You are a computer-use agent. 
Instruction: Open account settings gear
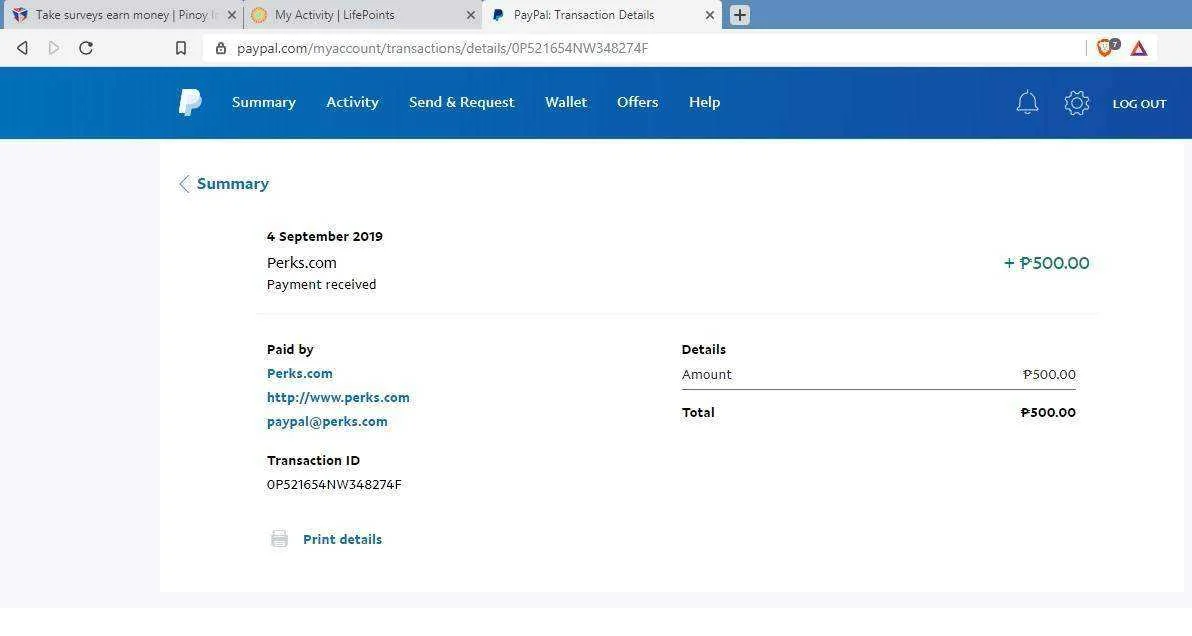(1076, 103)
